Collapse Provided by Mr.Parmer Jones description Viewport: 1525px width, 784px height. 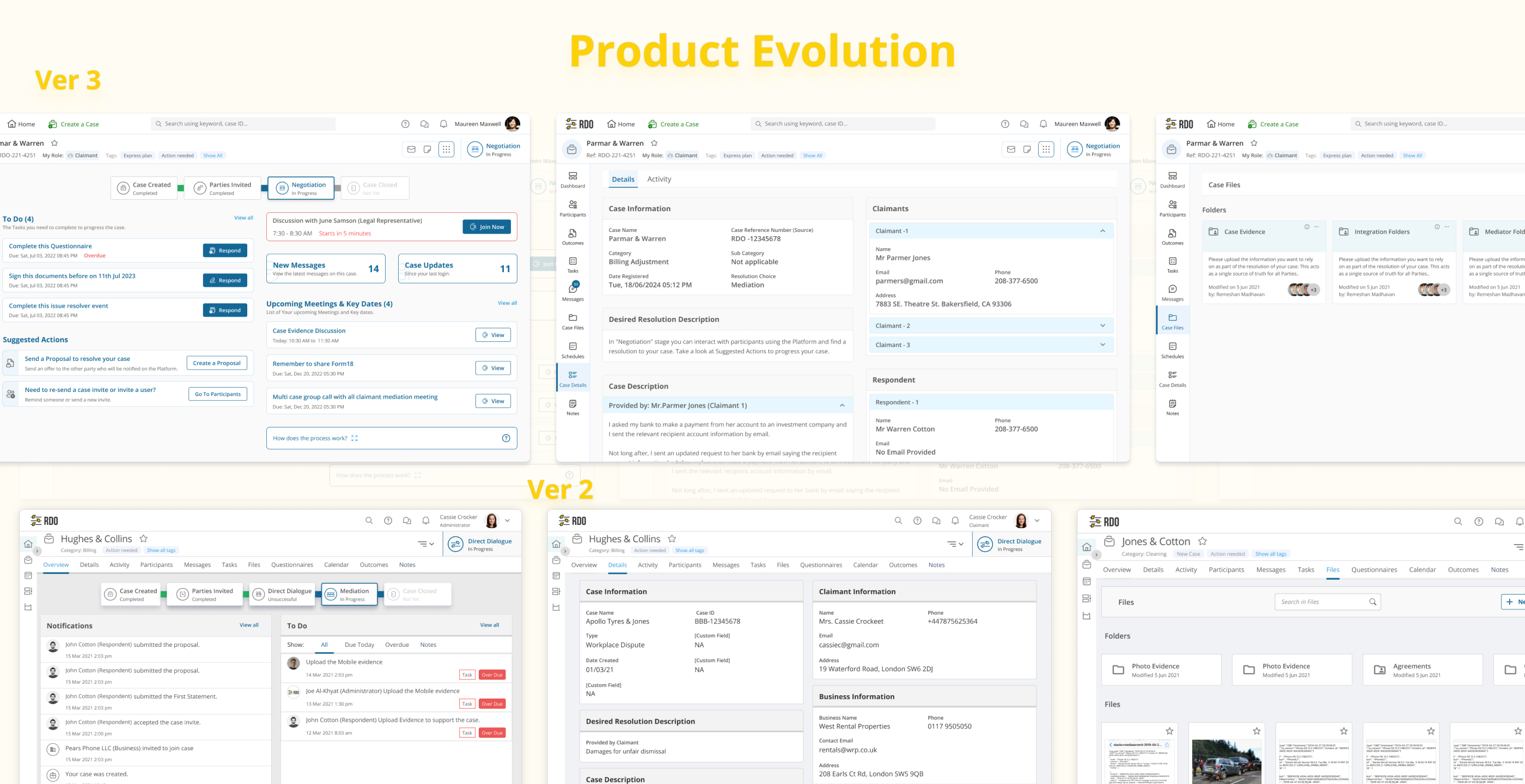pyautogui.click(x=842, y=405)
